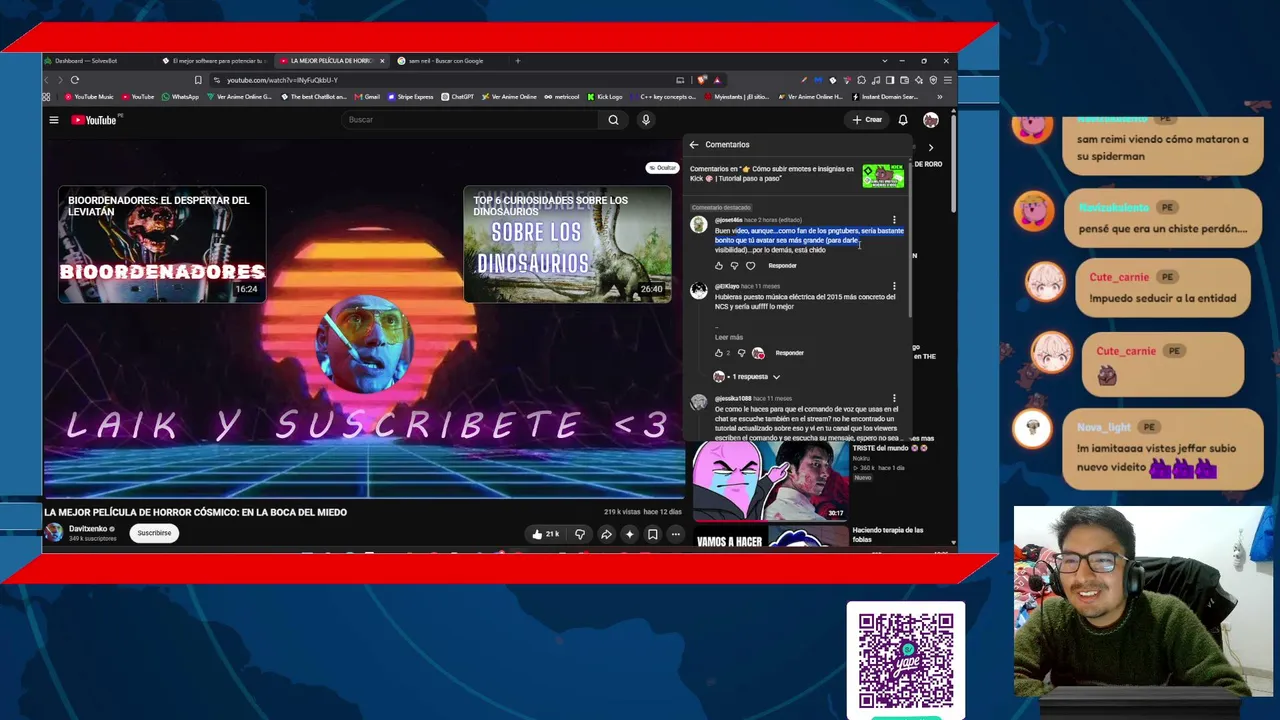This screenshot has width=1280, height=720.
Task: Expand the 1 respuesta replies
Action: [747, 377]
